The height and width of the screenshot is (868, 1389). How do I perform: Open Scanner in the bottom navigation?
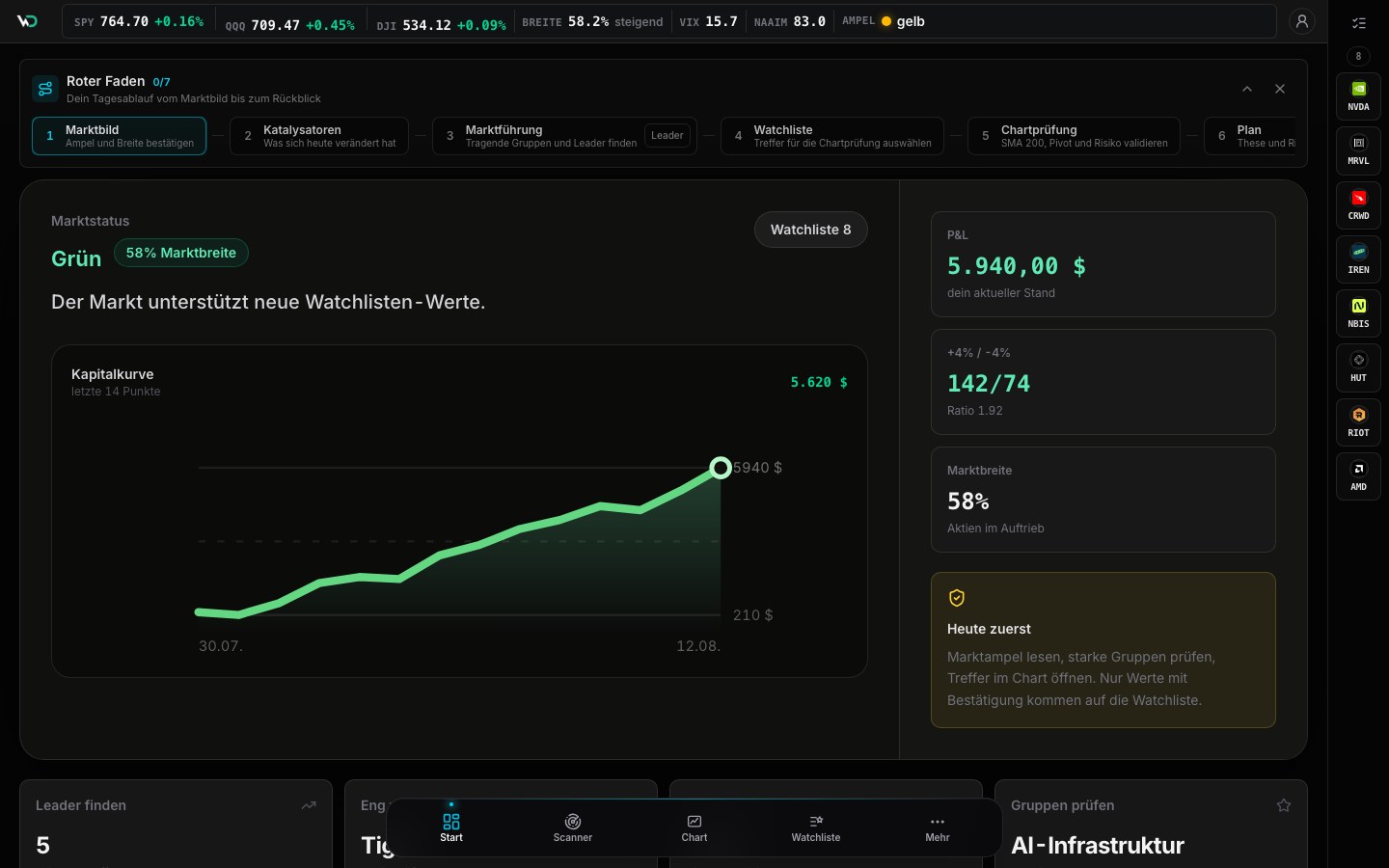point(573,827)
